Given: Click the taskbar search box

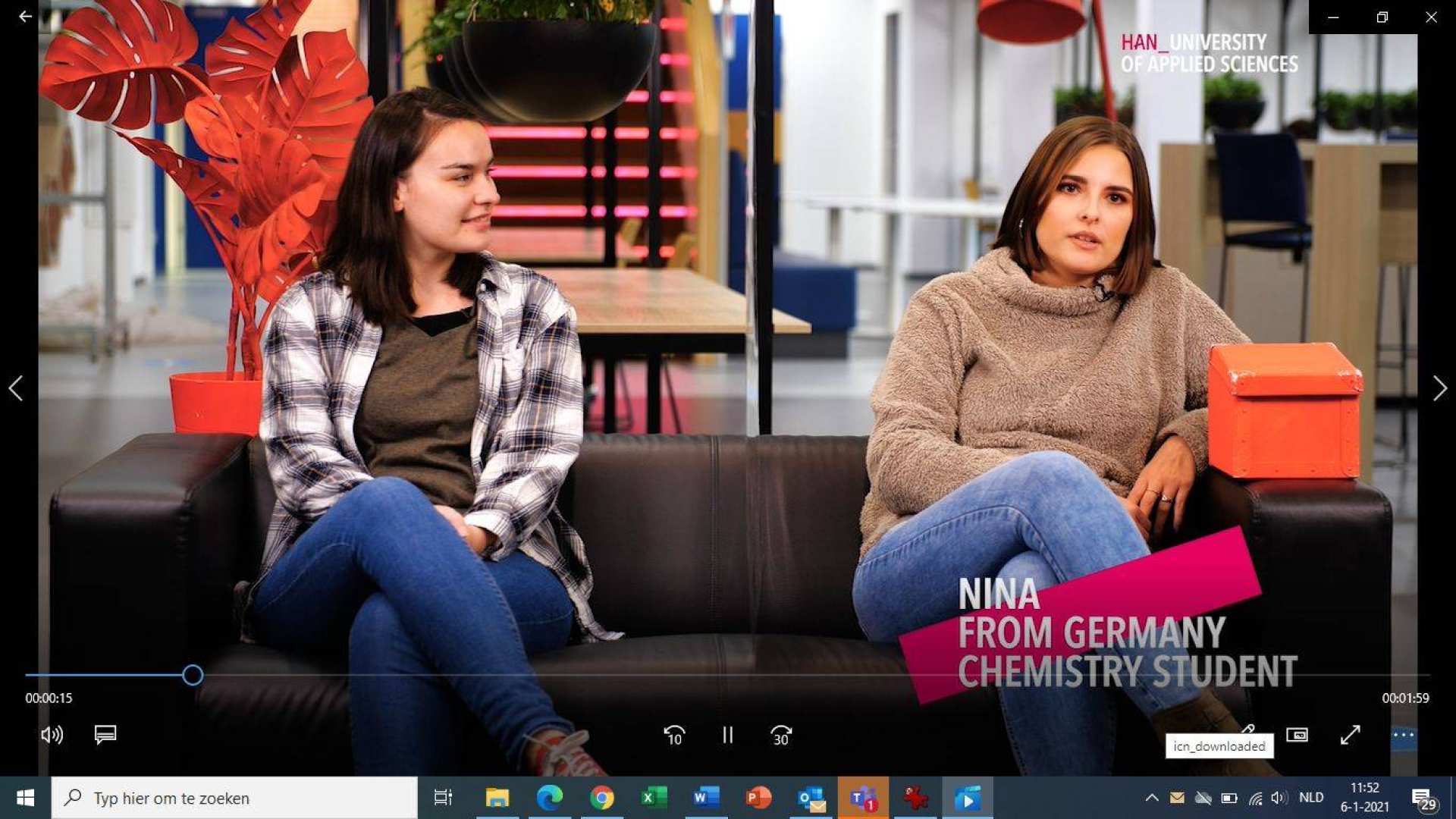Looking at the screenshot, I should click(234, 798).
